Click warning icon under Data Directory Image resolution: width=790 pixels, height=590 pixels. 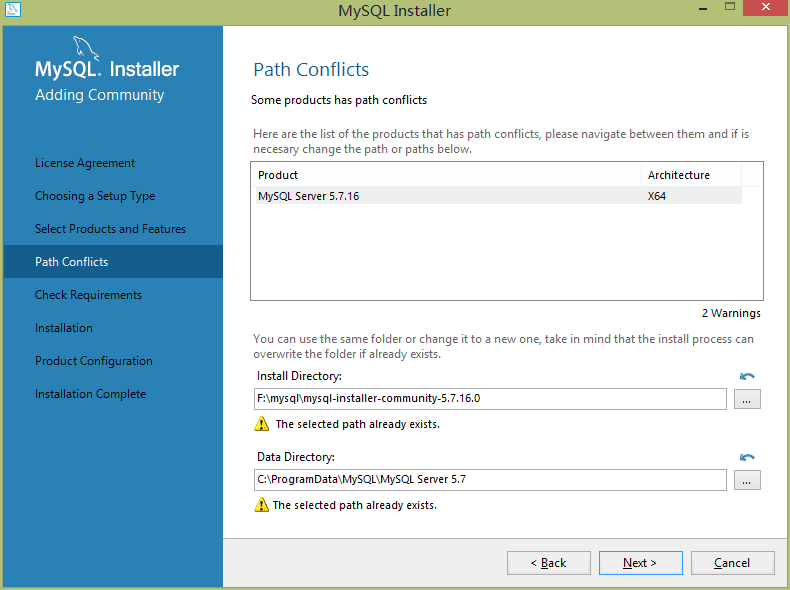[x=262, y=505]
